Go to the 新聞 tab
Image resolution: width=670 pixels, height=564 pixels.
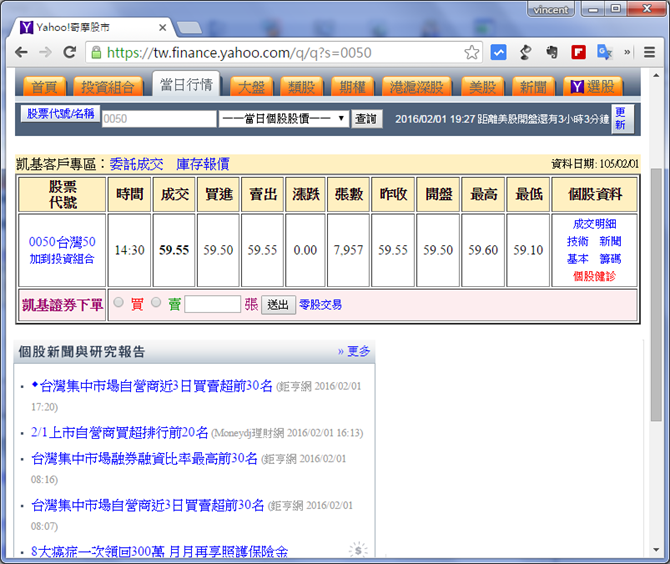(x=533, y=87)
